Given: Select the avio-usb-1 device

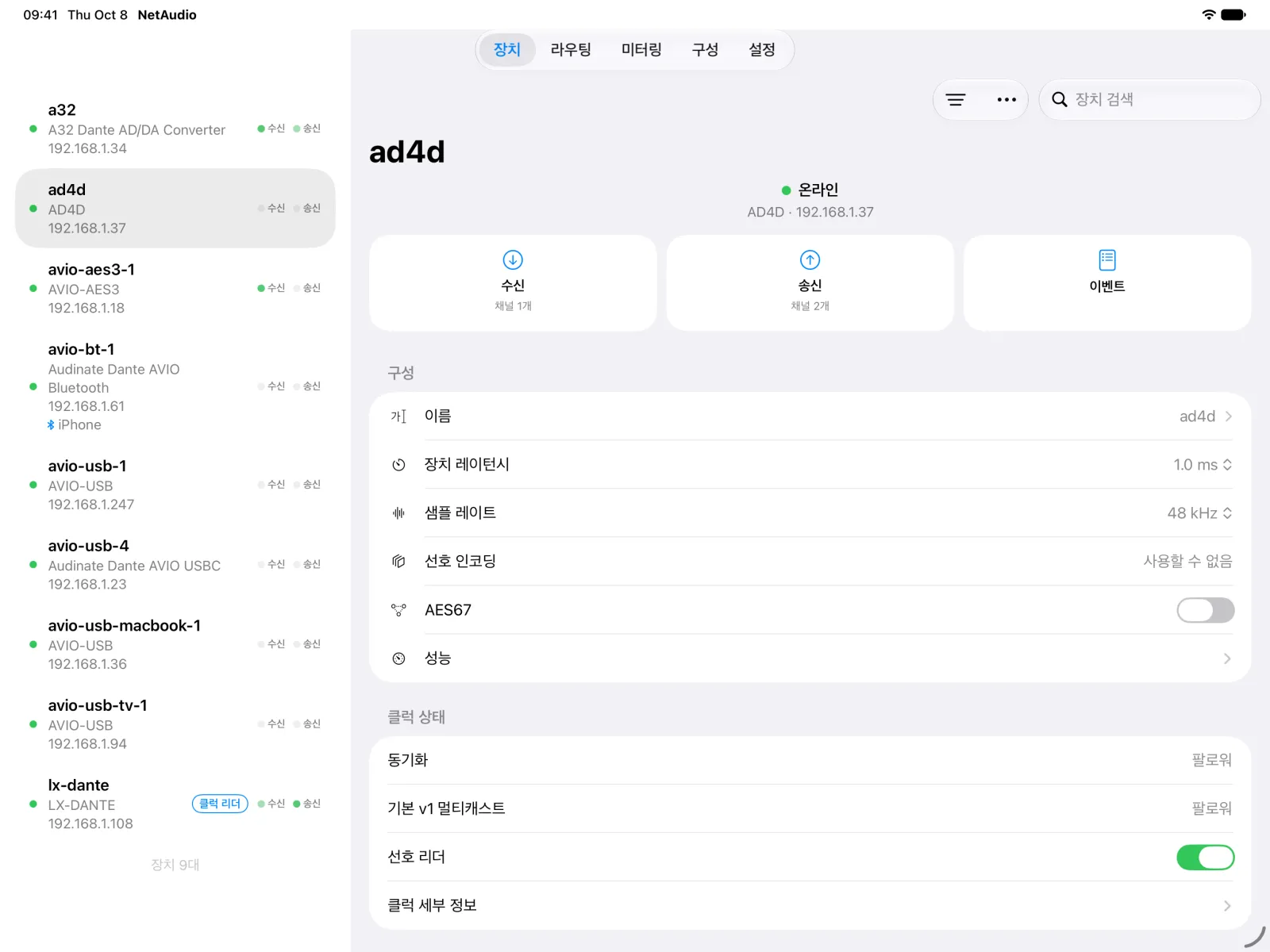Looking at the screenshot, I should (175, 484).
